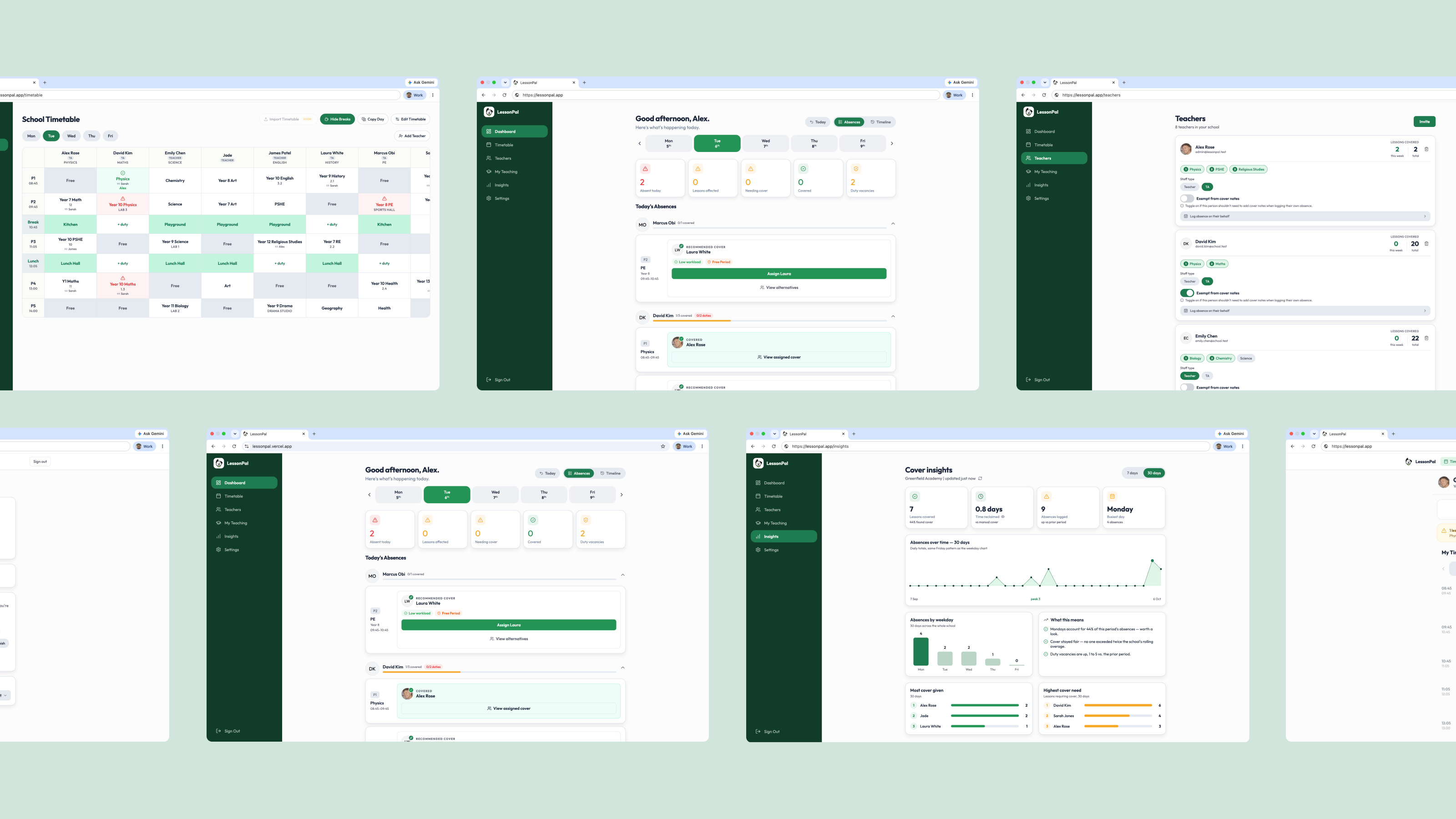The image size is (1456, 819).
Task: Go to next week arrow, lessonpal.app dashboard
Action: coord(892,144)
